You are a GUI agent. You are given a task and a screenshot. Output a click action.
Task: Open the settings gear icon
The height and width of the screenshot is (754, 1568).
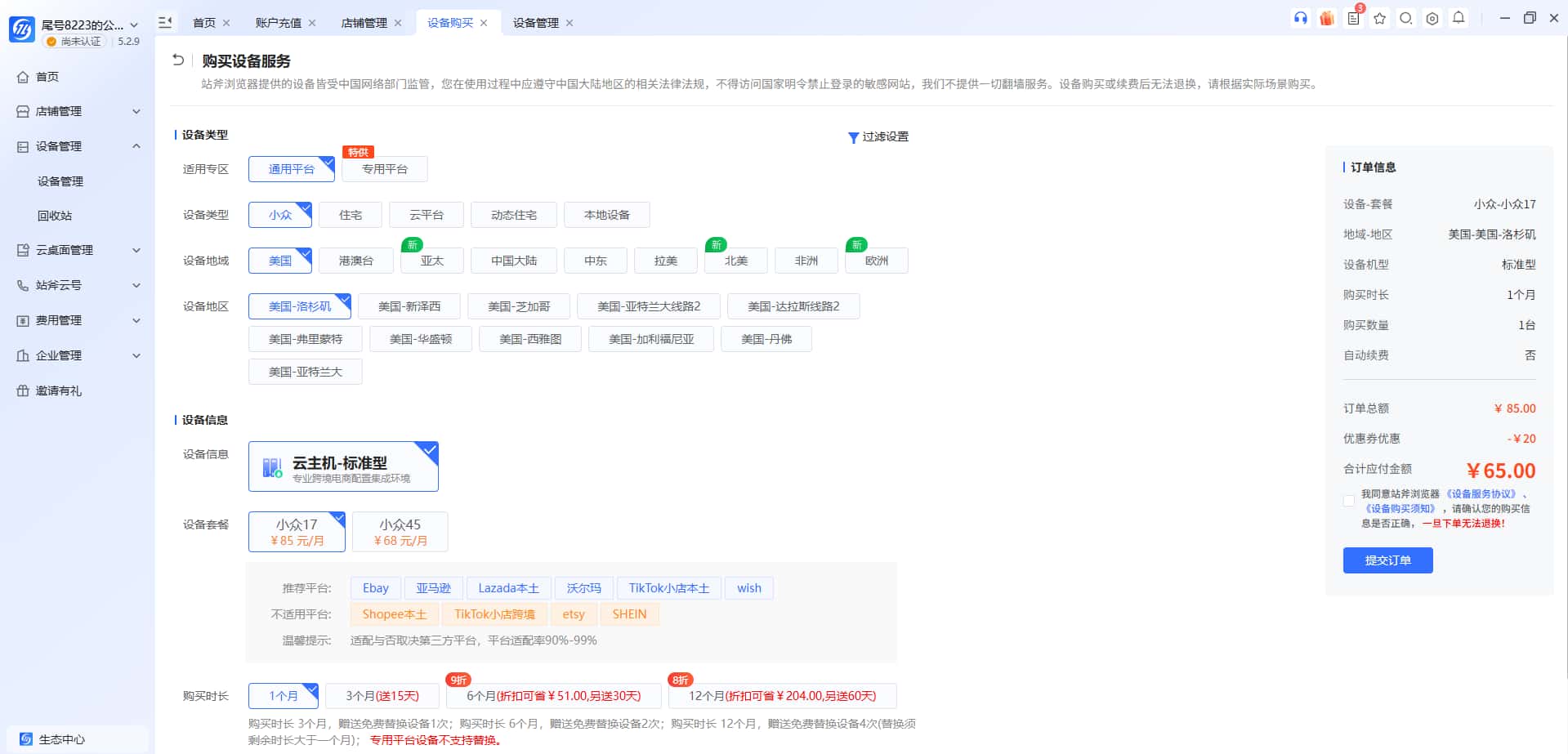coord(1432,18)
